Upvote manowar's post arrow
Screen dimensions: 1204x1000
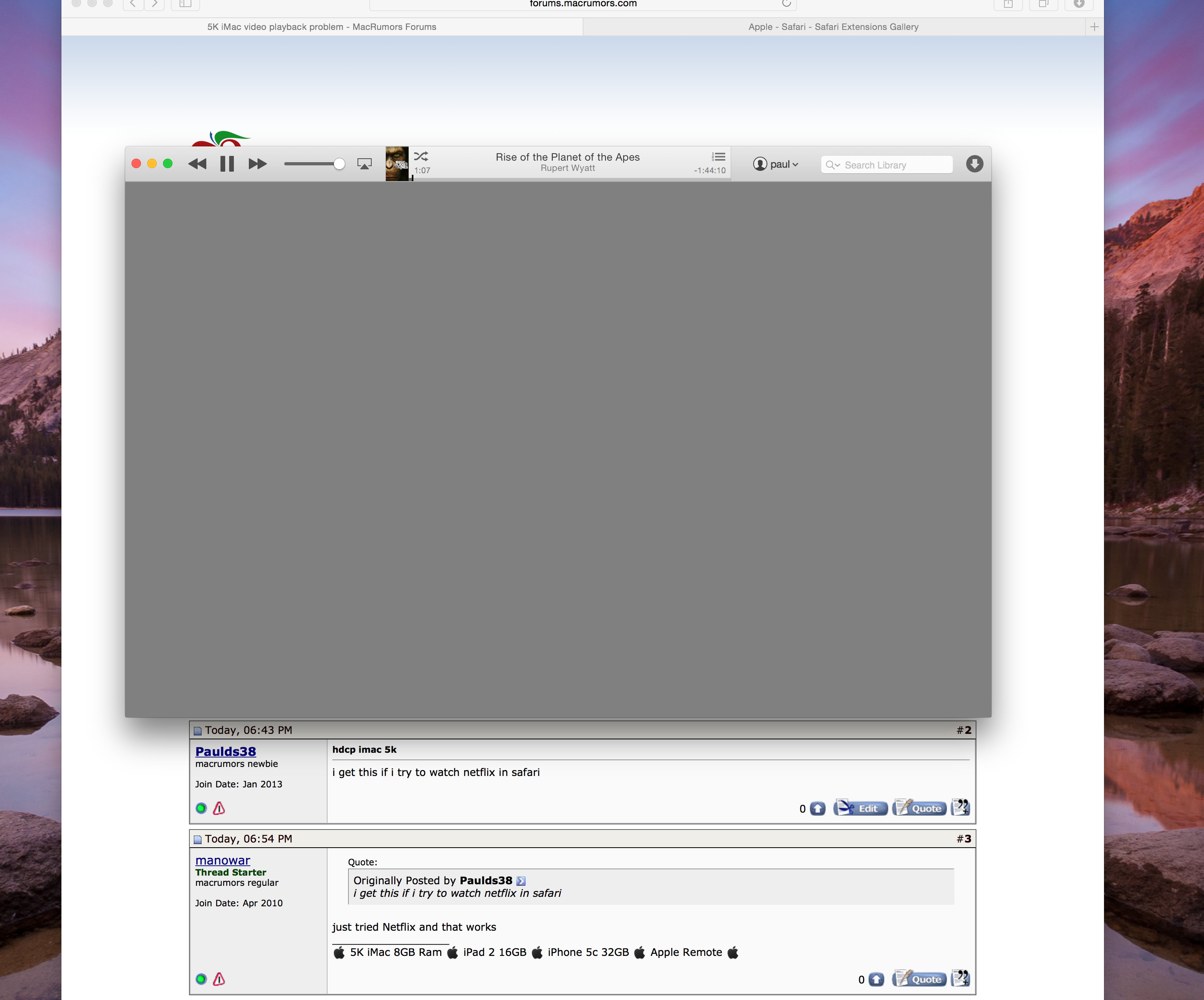[876, 980]
